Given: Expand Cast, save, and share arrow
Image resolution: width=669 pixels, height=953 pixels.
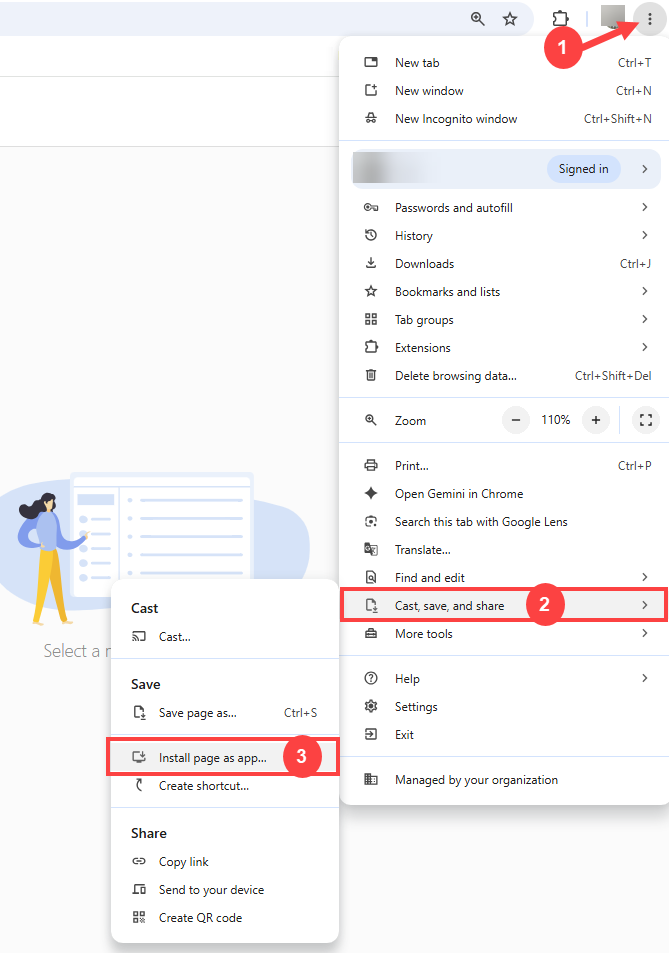Looking at the screenshot, I should (x=645, y=605).
